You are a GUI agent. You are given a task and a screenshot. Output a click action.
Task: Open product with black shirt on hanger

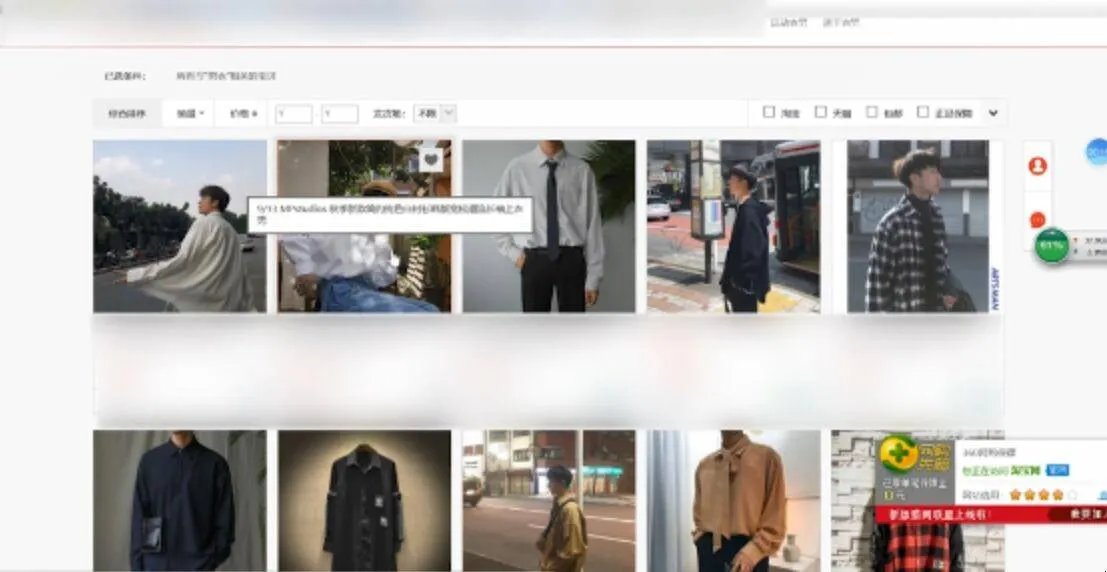(x=364, y=501)
